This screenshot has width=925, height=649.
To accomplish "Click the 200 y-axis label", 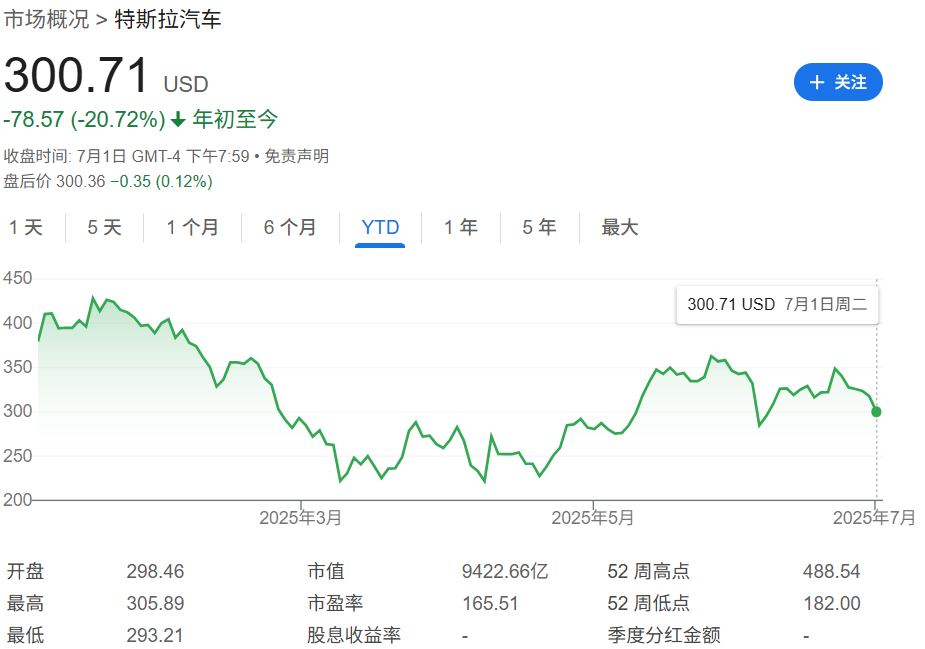I will point(18,500).
